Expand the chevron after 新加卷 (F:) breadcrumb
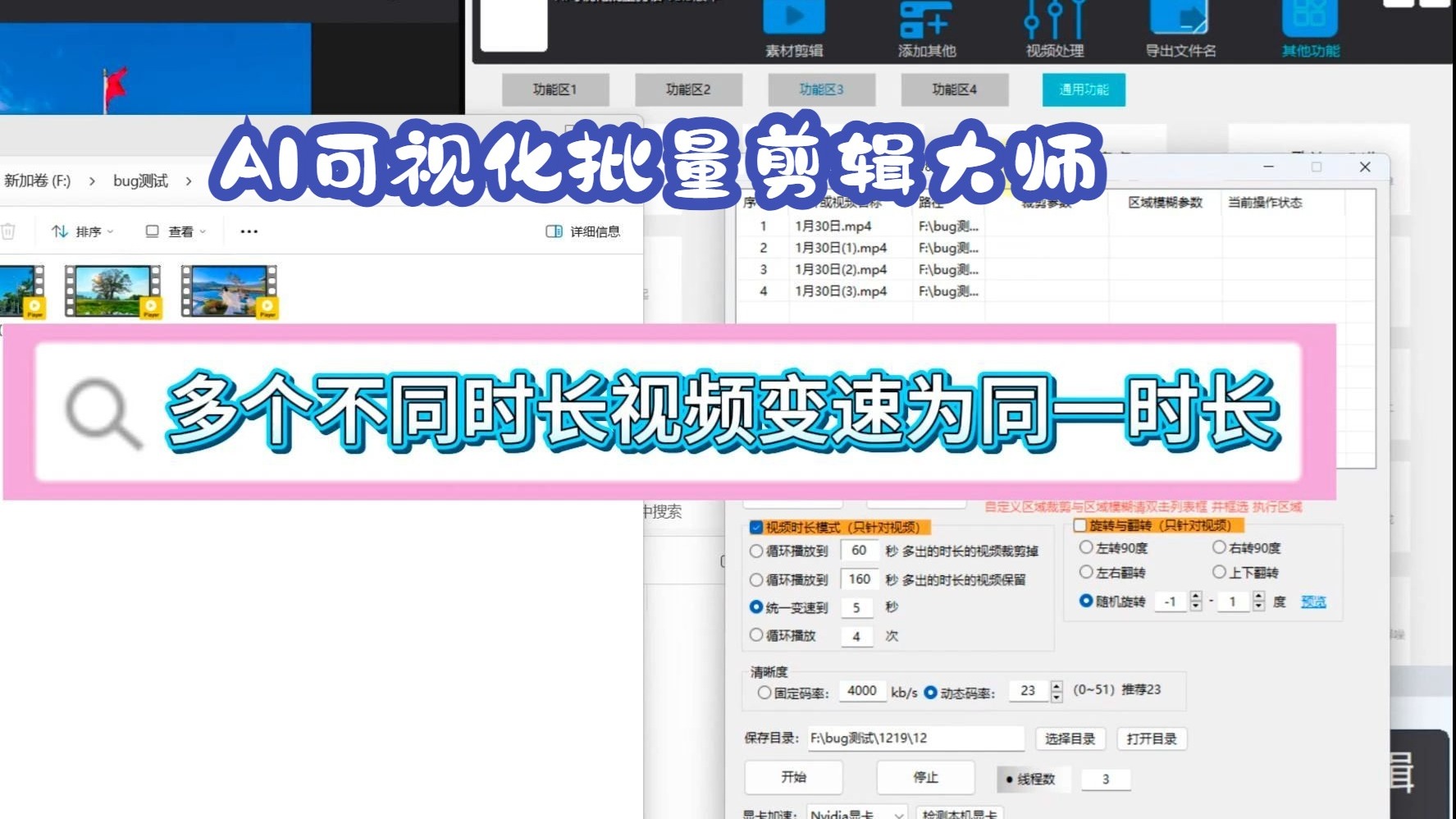This screenshot has height=819, width=1456. point(92,181)
